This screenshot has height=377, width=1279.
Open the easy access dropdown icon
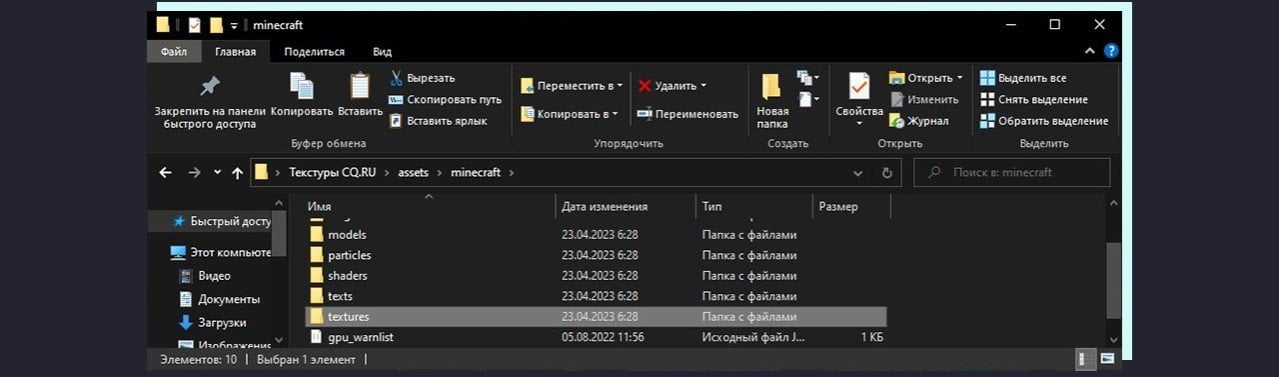coord(807,99)
